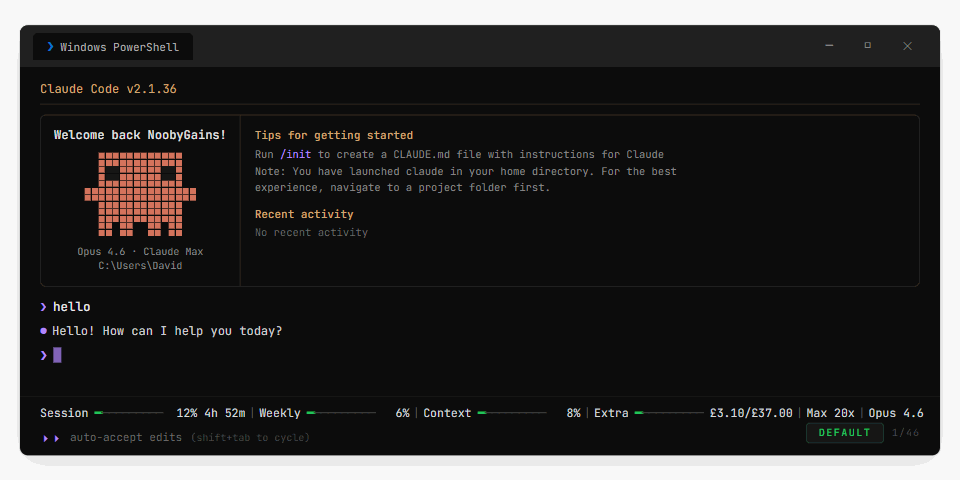The image size is (960, 480).
Task: Click the No recent activity text
Action: (x=312, y=233)
